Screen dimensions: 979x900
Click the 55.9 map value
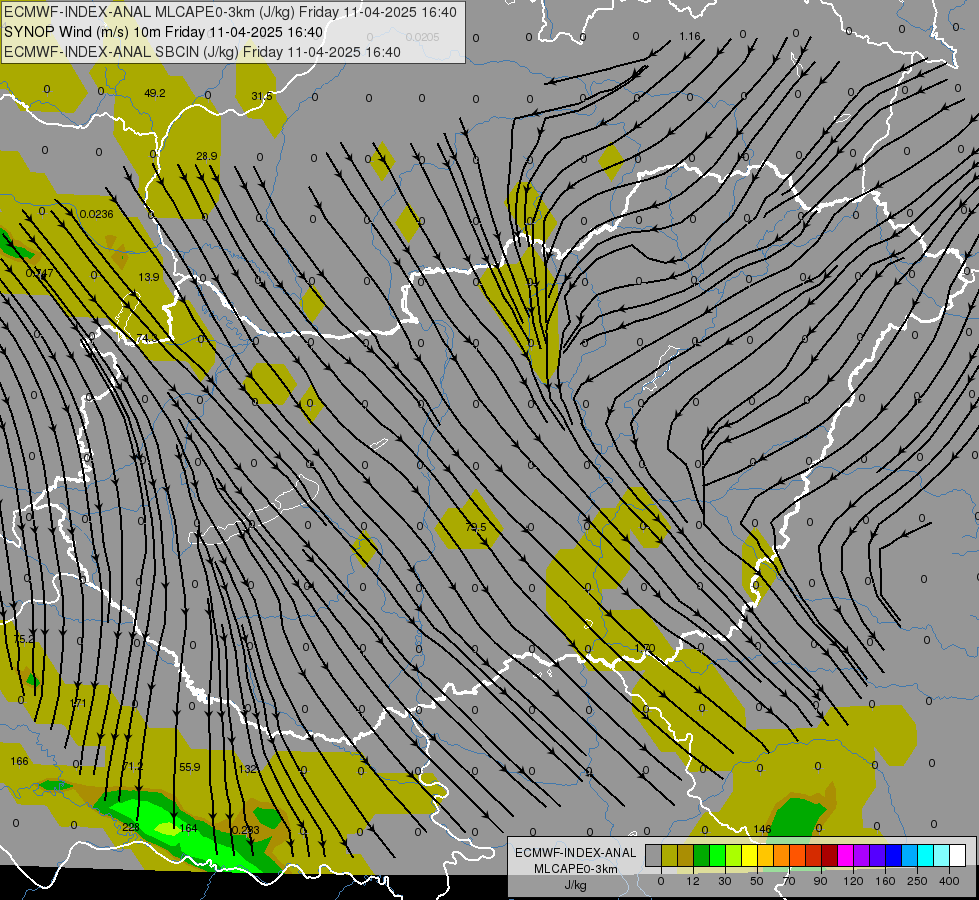coord(189,767)
